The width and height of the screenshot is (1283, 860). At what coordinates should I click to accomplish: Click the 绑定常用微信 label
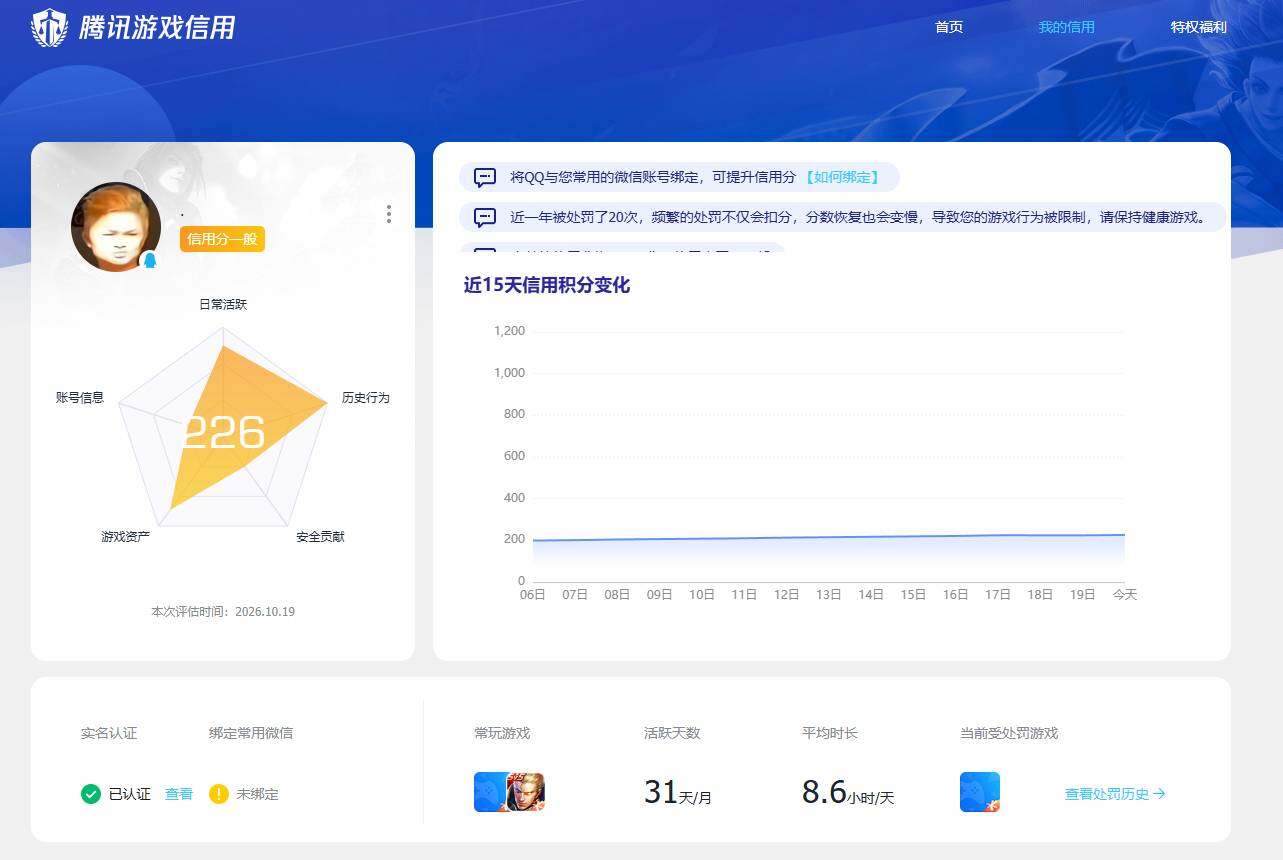[251, 733]
